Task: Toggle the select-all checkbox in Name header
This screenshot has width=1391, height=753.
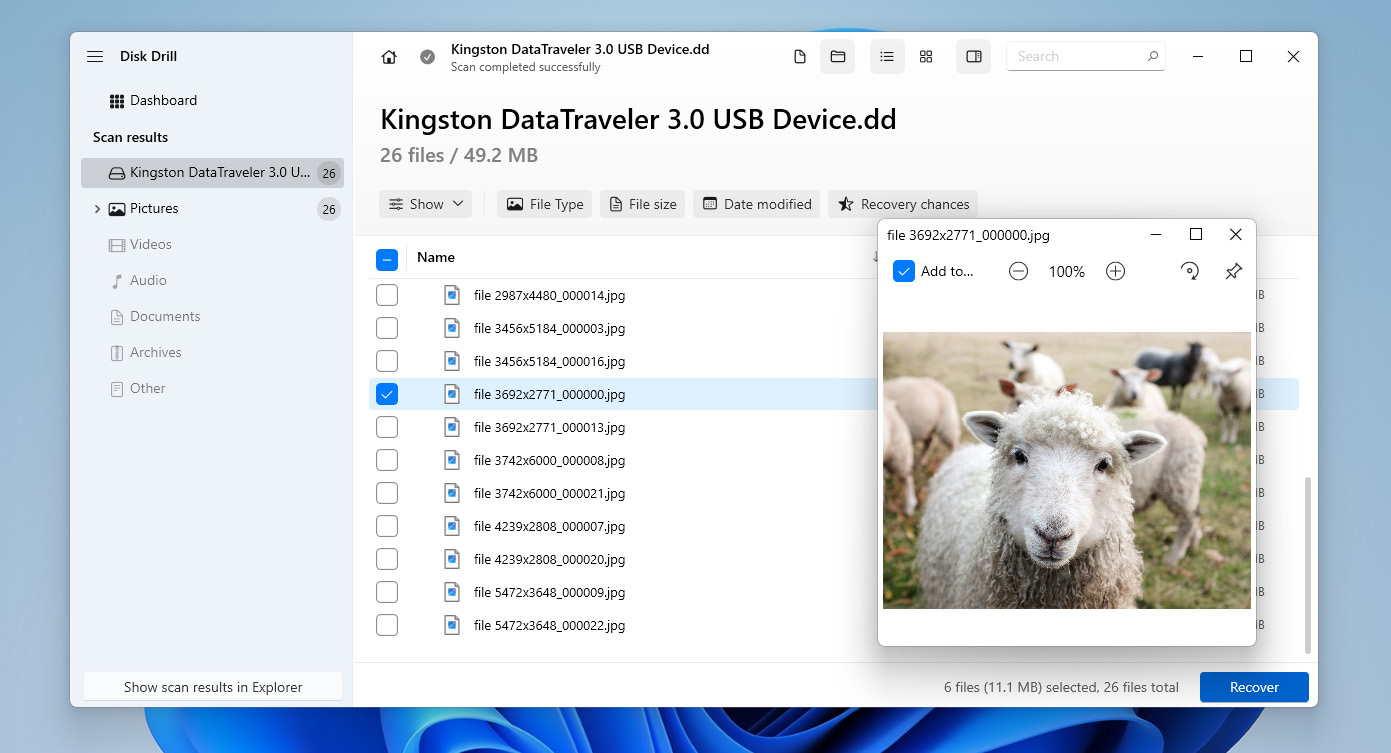Action: [x=387, y=260]
